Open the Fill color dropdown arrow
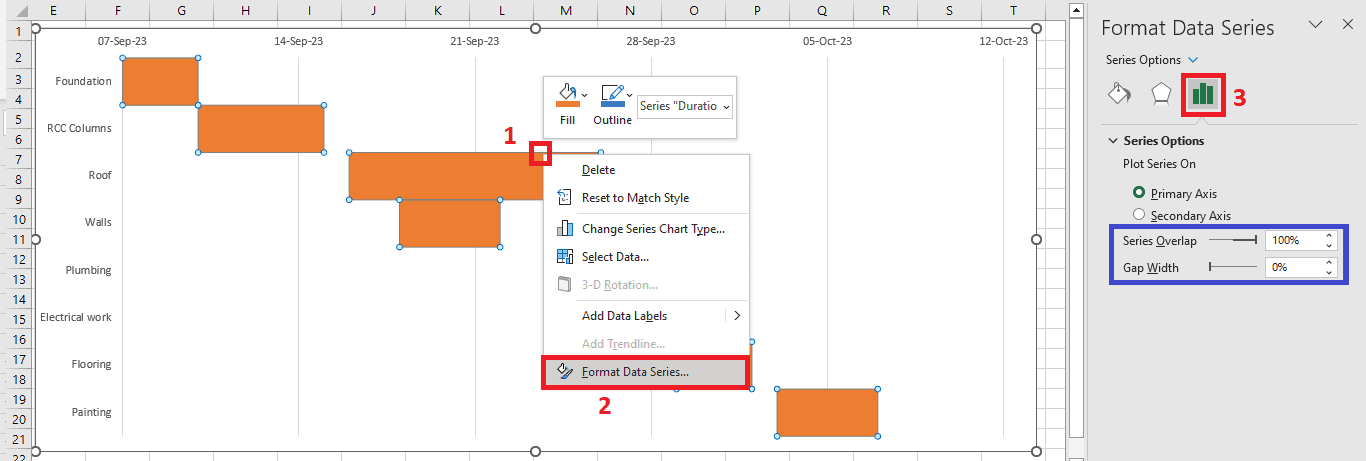1366x461 pixels. 585,95
